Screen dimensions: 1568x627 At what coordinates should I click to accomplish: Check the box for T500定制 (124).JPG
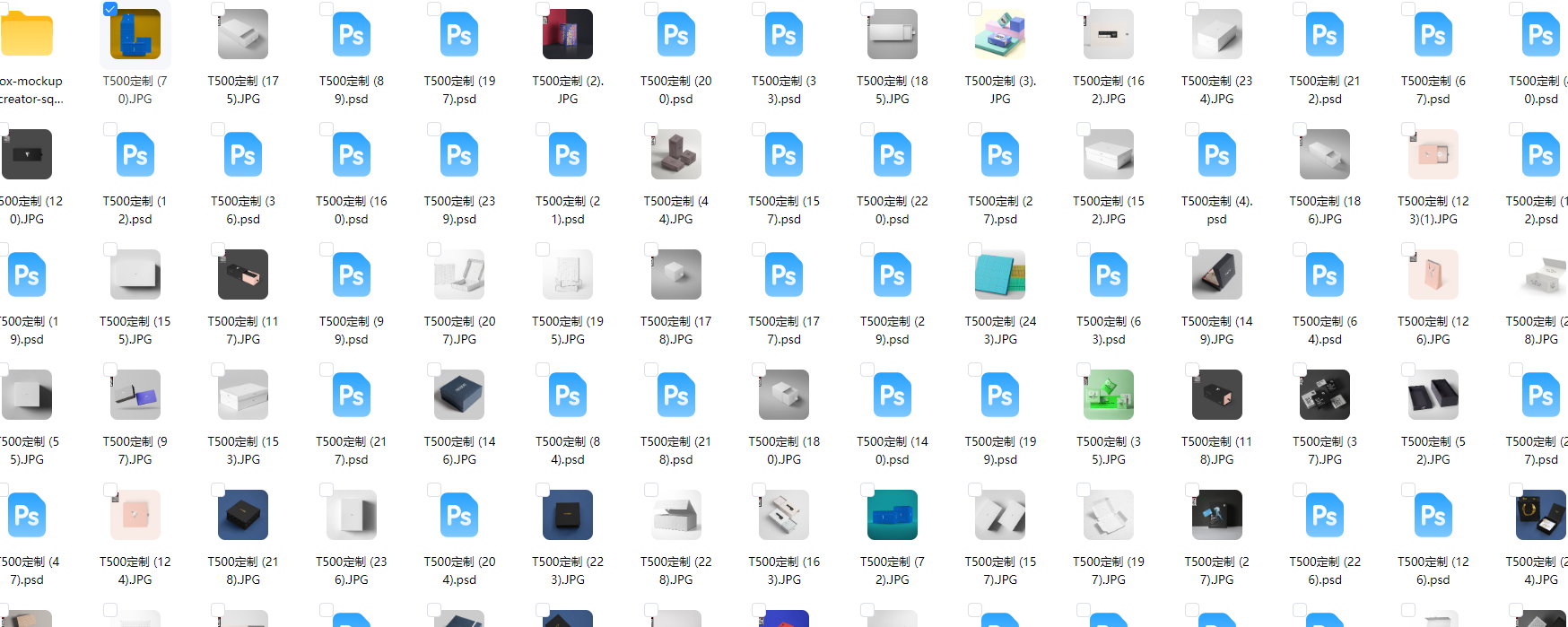coord(110,490)
